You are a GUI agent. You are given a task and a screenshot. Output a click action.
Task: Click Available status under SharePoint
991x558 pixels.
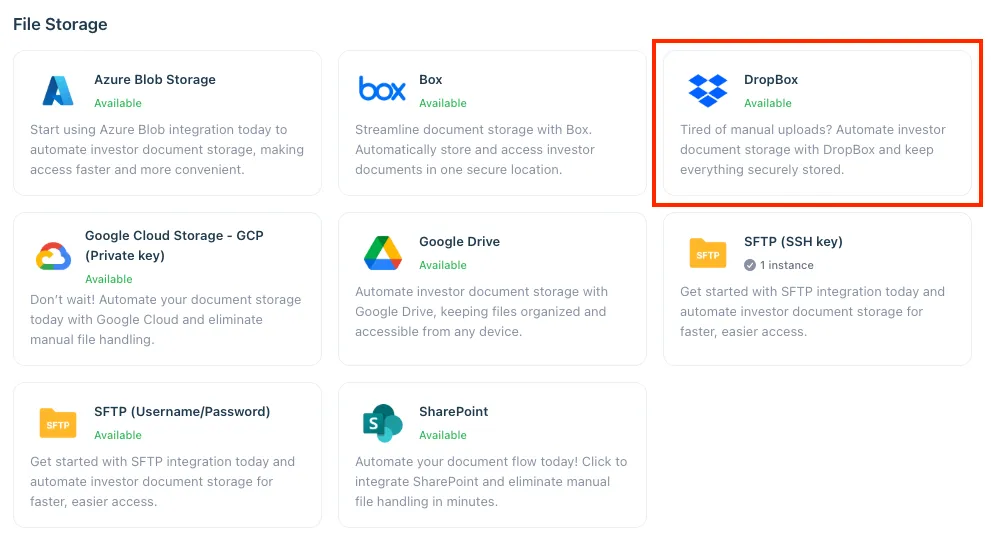[x=442, y=435]
